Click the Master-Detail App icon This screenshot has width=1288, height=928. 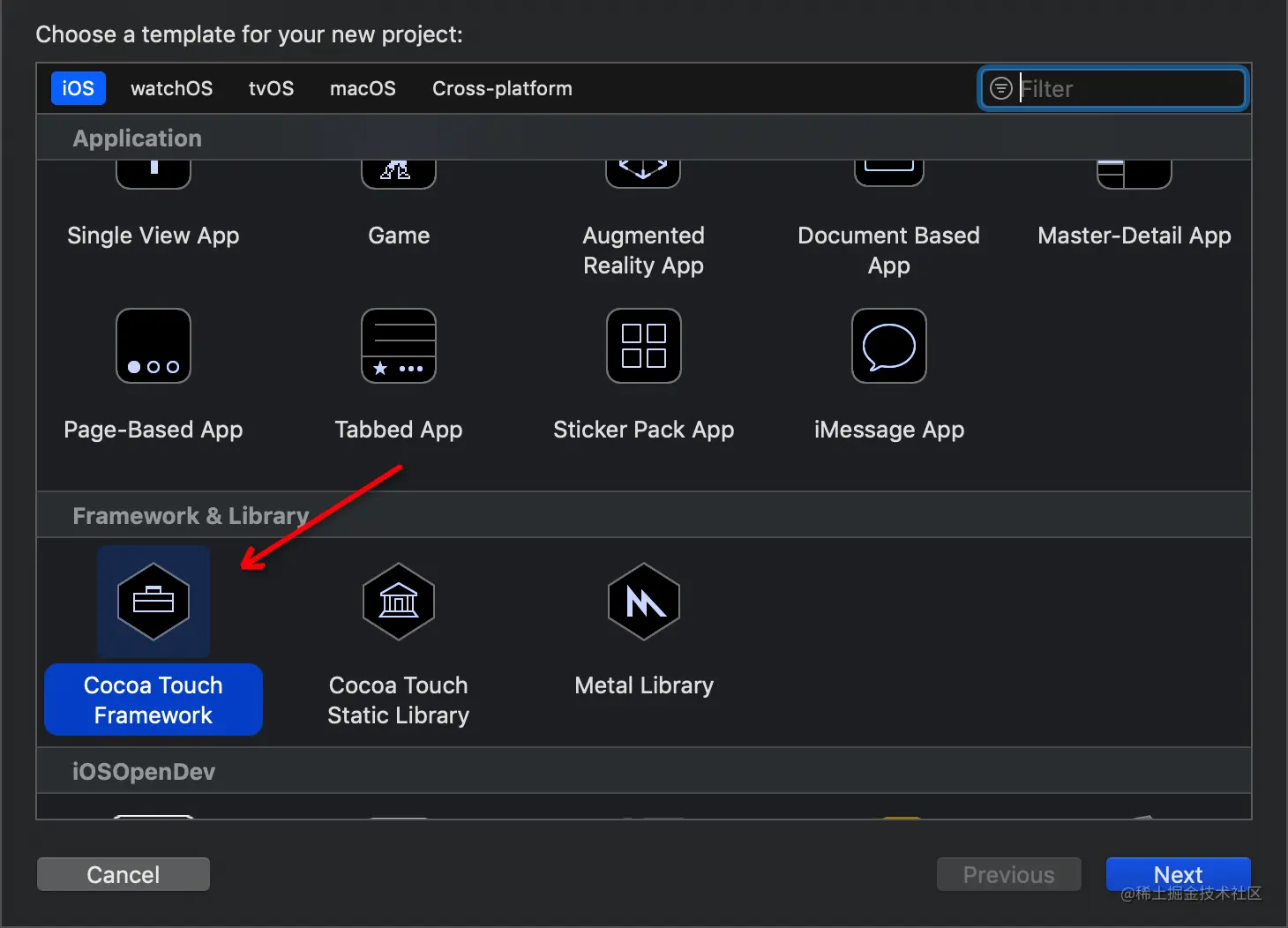tap(1134, 174)
